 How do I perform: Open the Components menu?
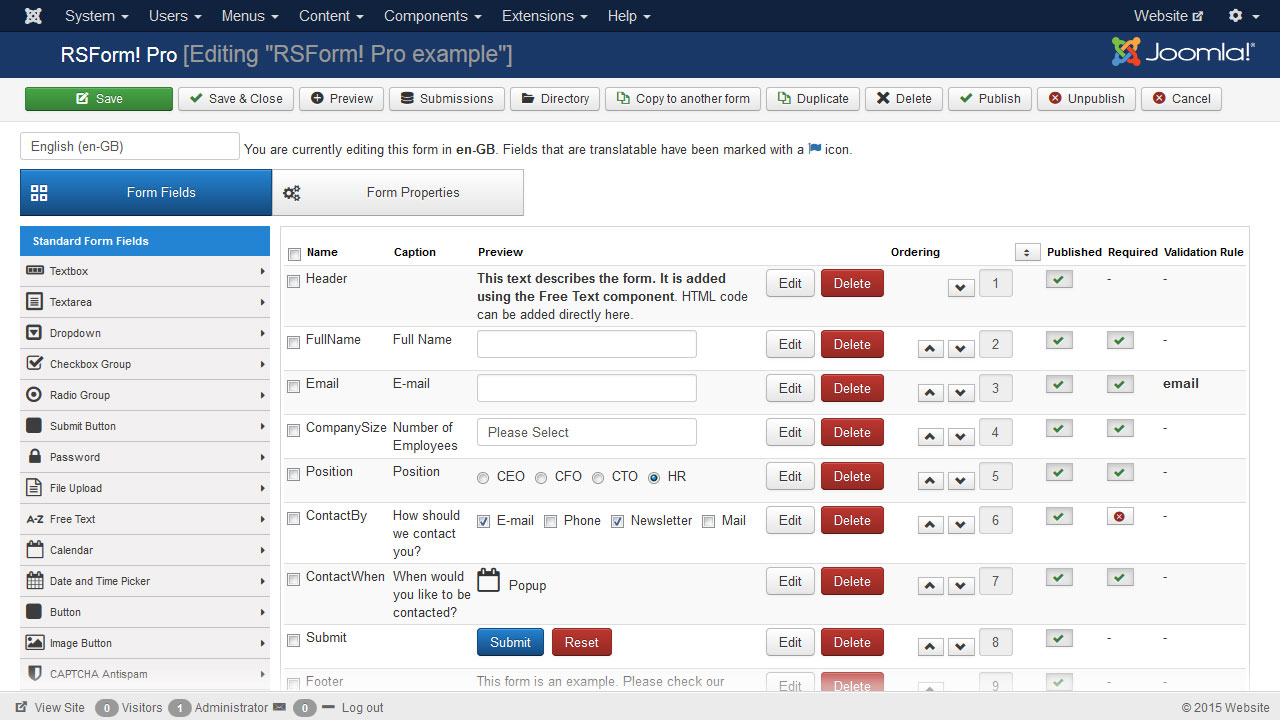pyautogui.click(x=433, y=16)
